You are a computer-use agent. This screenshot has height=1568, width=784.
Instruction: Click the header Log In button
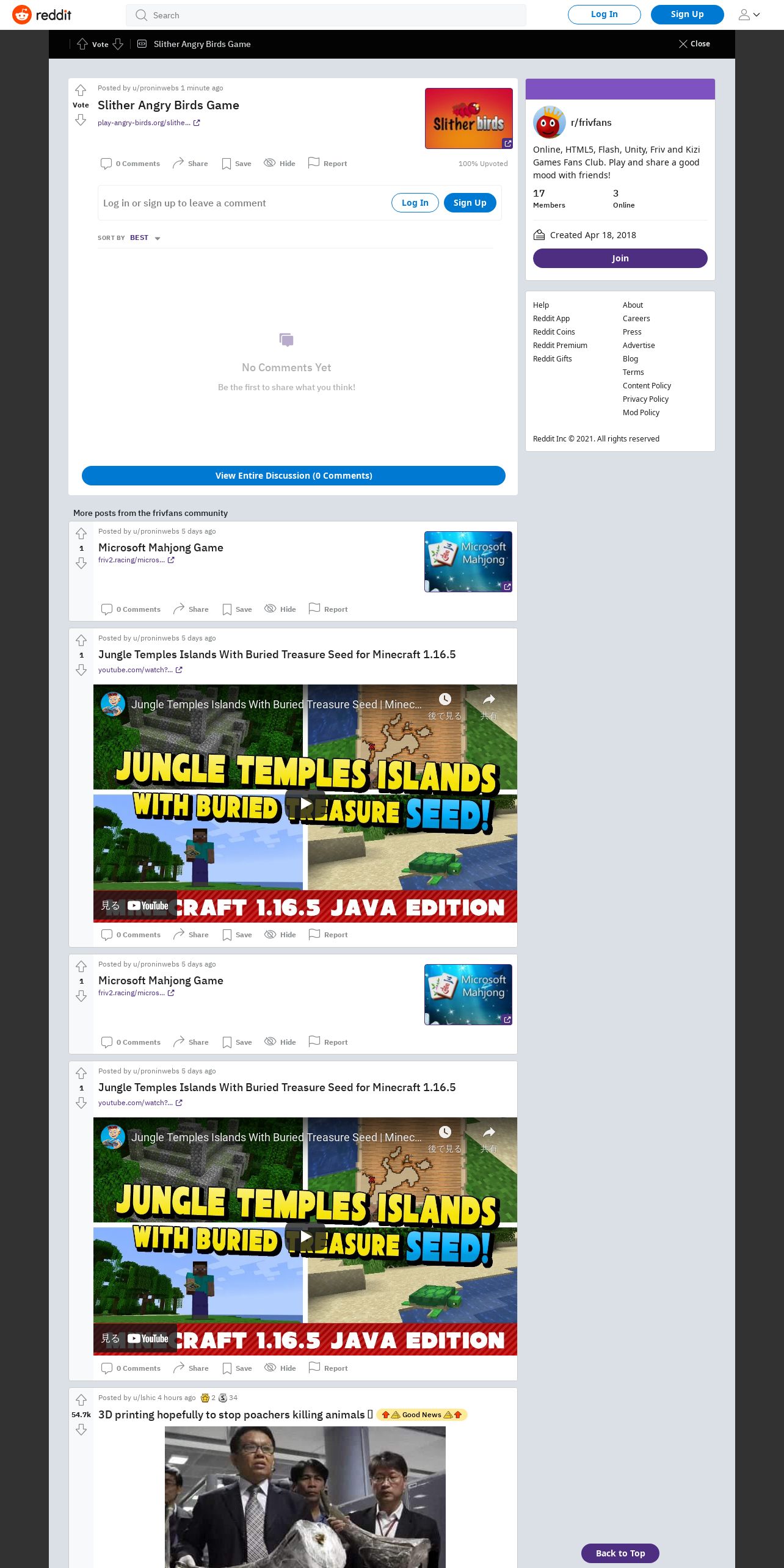click(x=604, y=14)
